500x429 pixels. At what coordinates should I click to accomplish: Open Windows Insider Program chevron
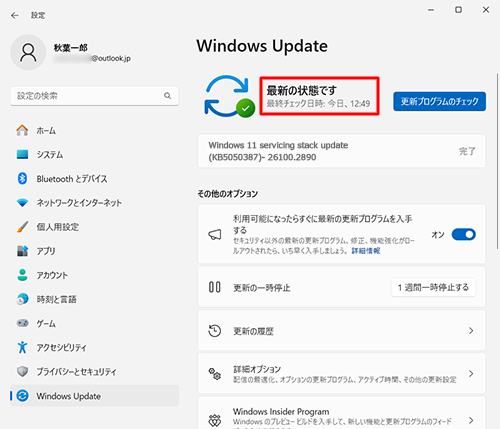click(x=471, y=420)
